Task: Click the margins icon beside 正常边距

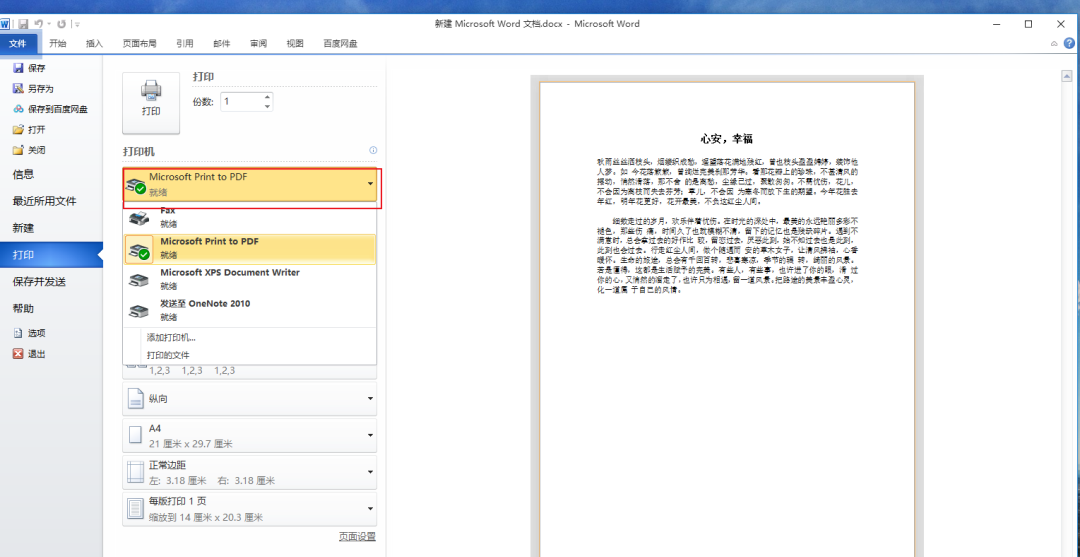Action: (135, 472)
